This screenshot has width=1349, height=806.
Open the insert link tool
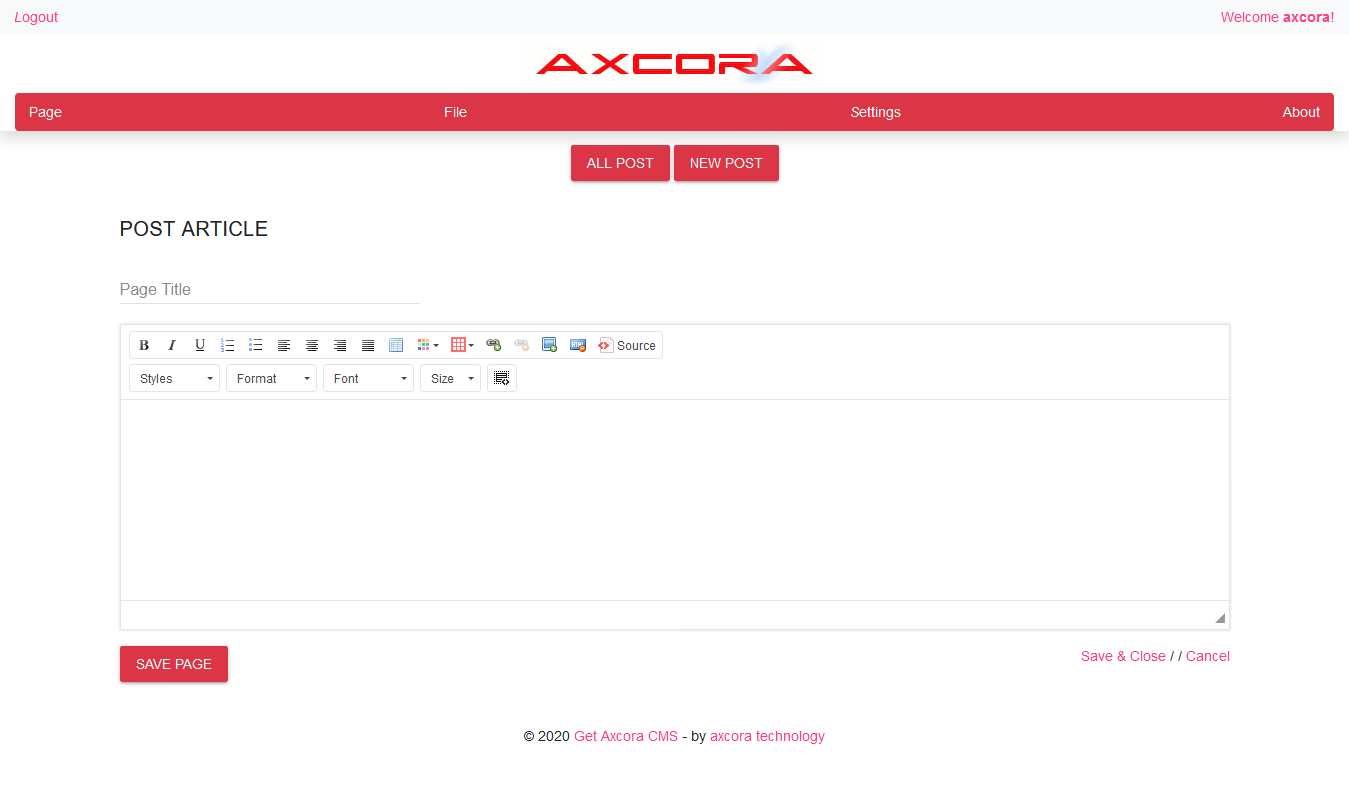click(493, 345)
